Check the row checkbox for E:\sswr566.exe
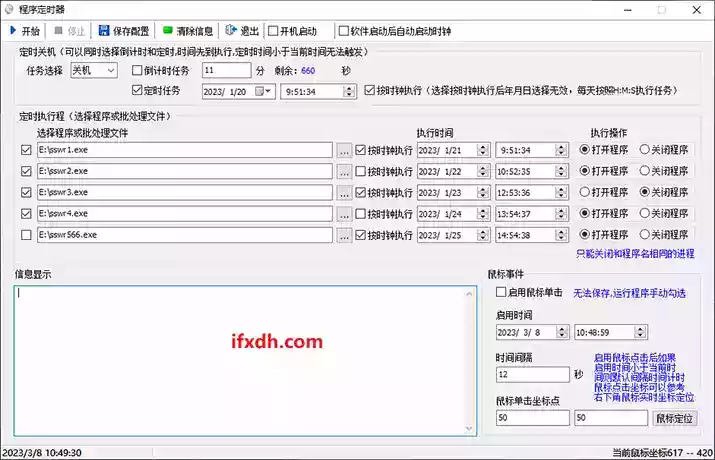The height and width of the screenshot is (460, 715). point(26,235)
